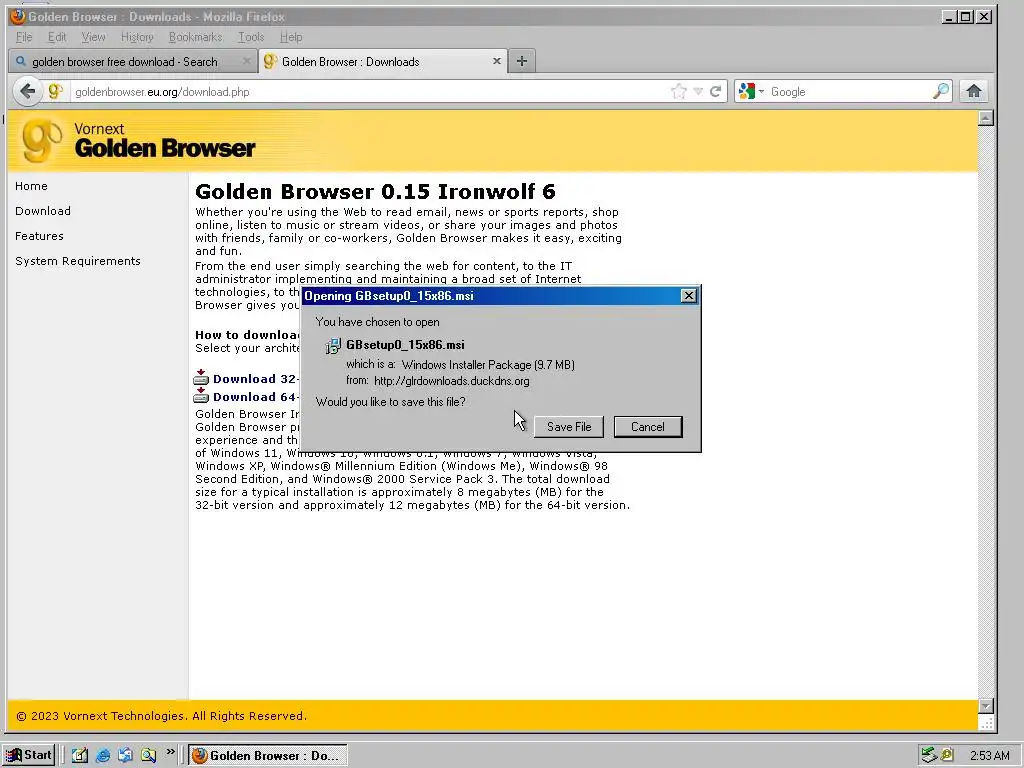
Task: Open the Tools menu
Action: coord(251,37)
